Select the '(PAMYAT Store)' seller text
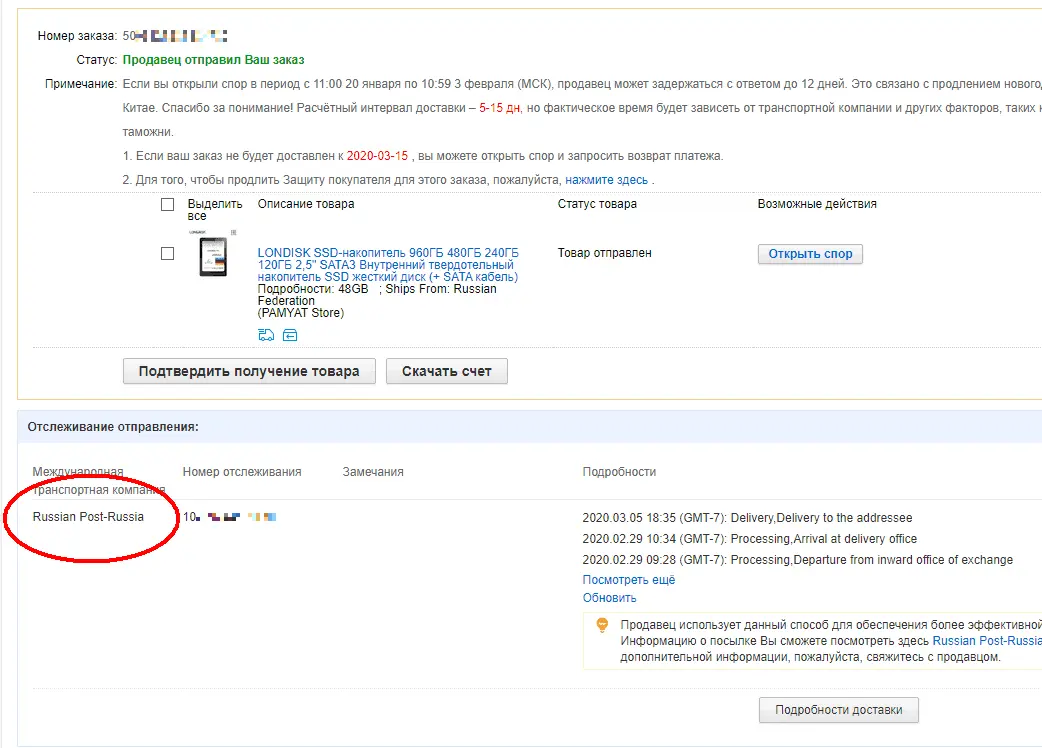1042x748 pixels. (301, 313)
